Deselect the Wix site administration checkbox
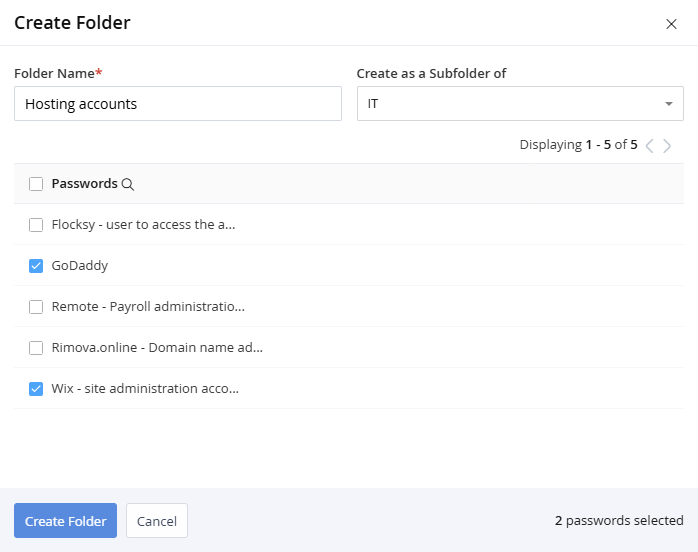 coord(36,389)
